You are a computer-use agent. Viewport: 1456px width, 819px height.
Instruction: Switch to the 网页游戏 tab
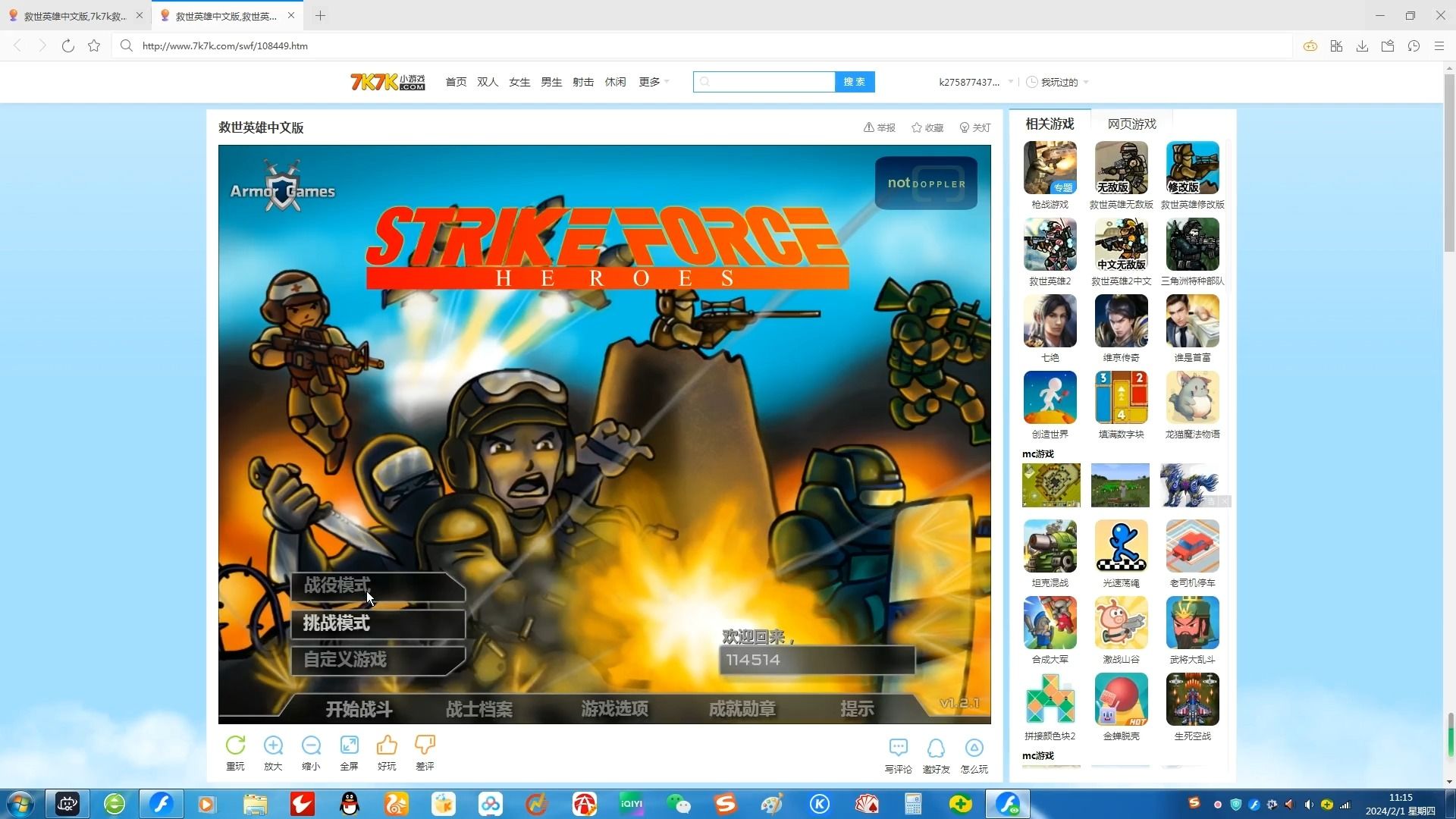(1131, 124)
